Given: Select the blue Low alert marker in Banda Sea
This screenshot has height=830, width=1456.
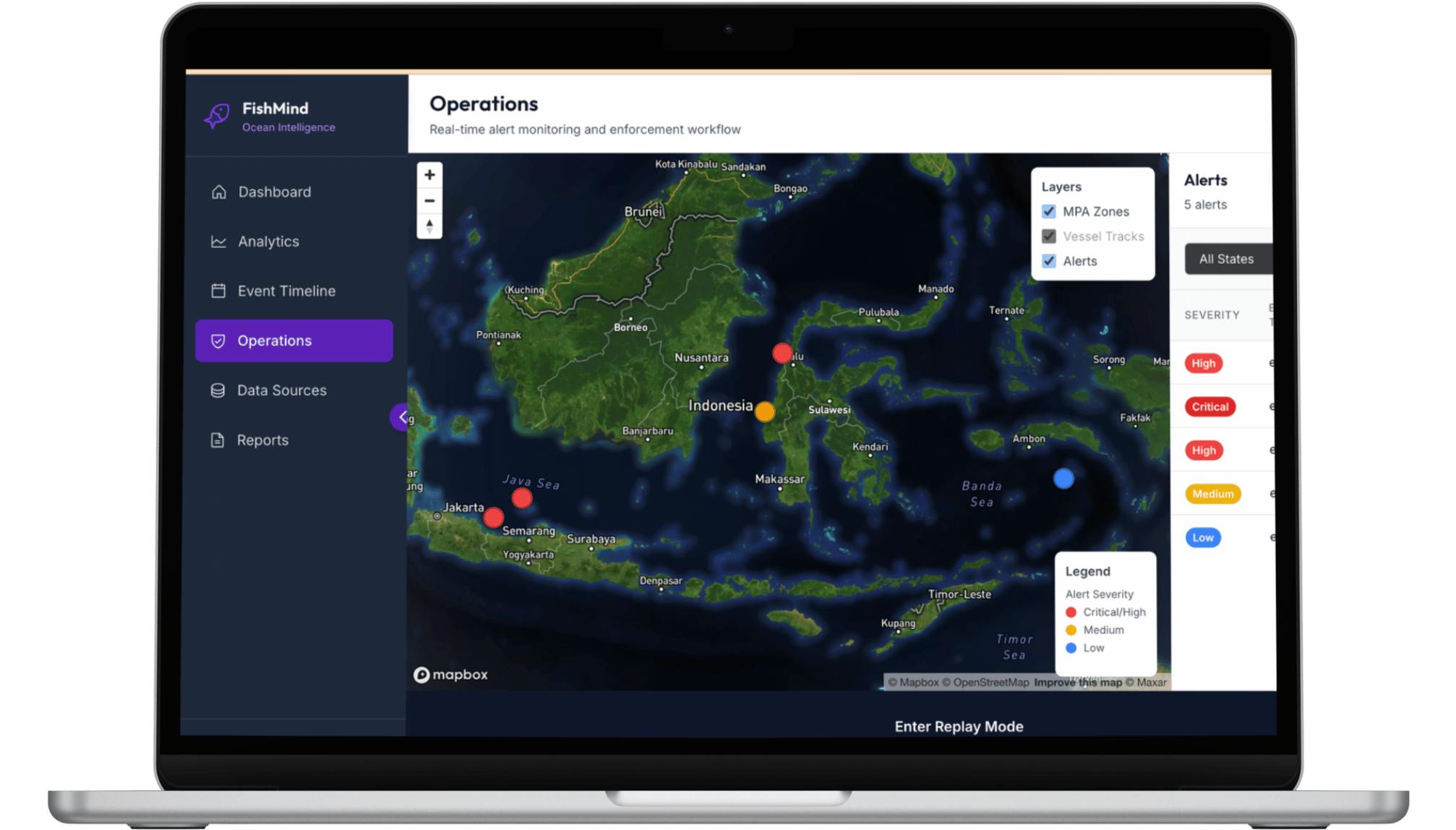Looking at the screenshot, I should [x=1063, y=479].
